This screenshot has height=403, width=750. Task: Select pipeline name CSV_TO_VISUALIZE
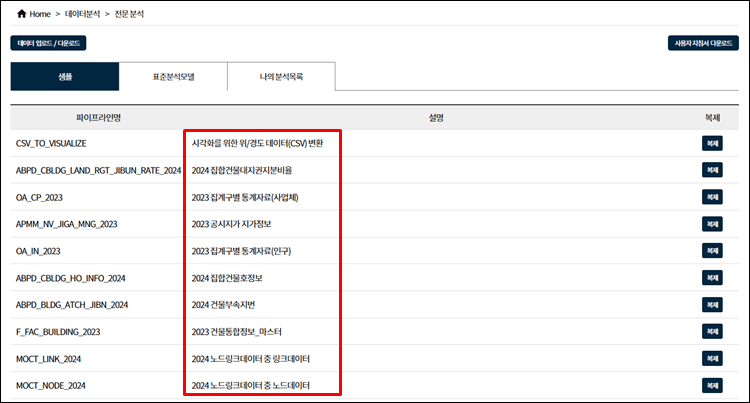[51, 143]
